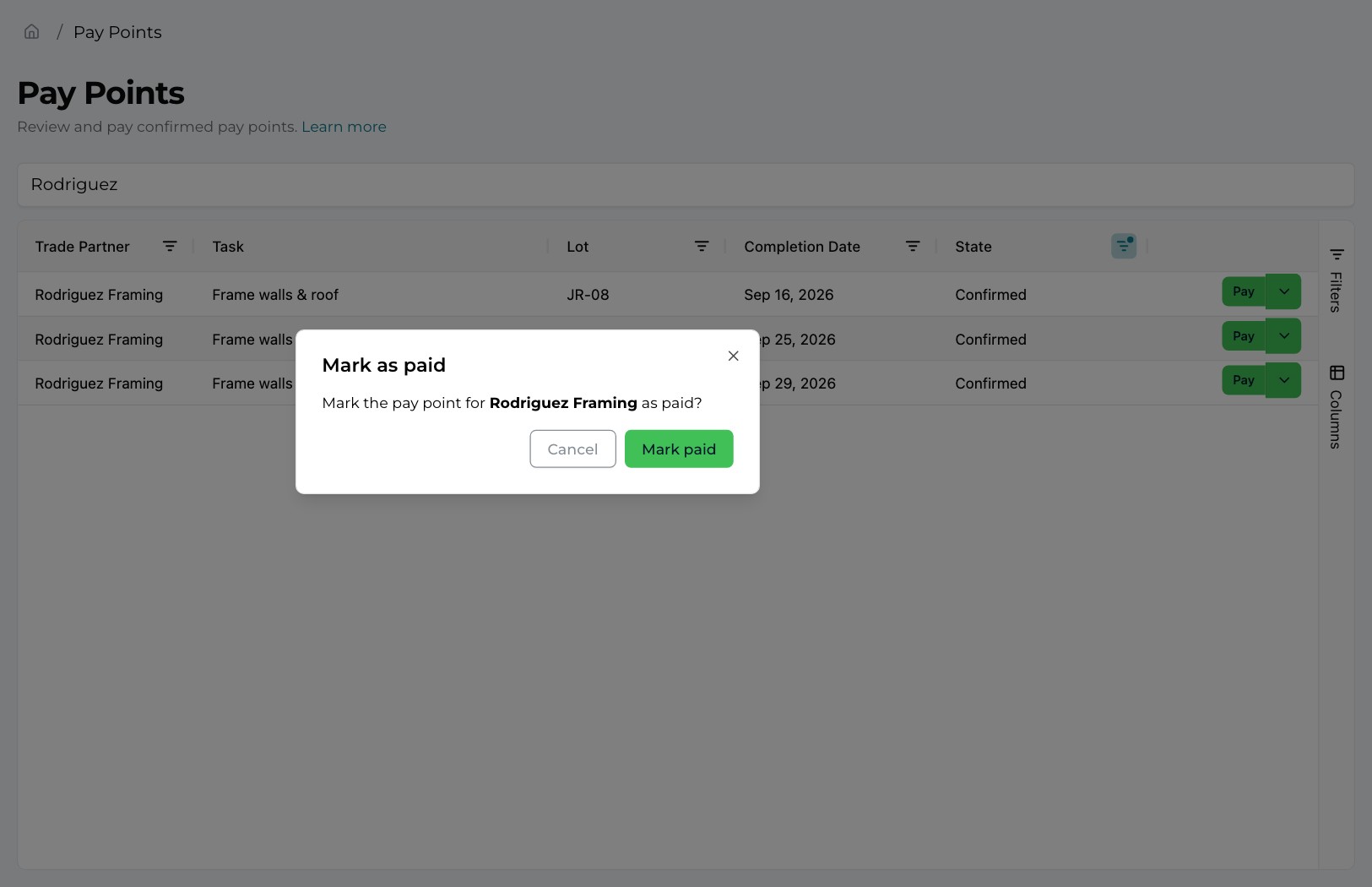Expand pay options dropdown for Sep 25 row
This screenshot has height=887, width=1372.
coord(1283,336)
